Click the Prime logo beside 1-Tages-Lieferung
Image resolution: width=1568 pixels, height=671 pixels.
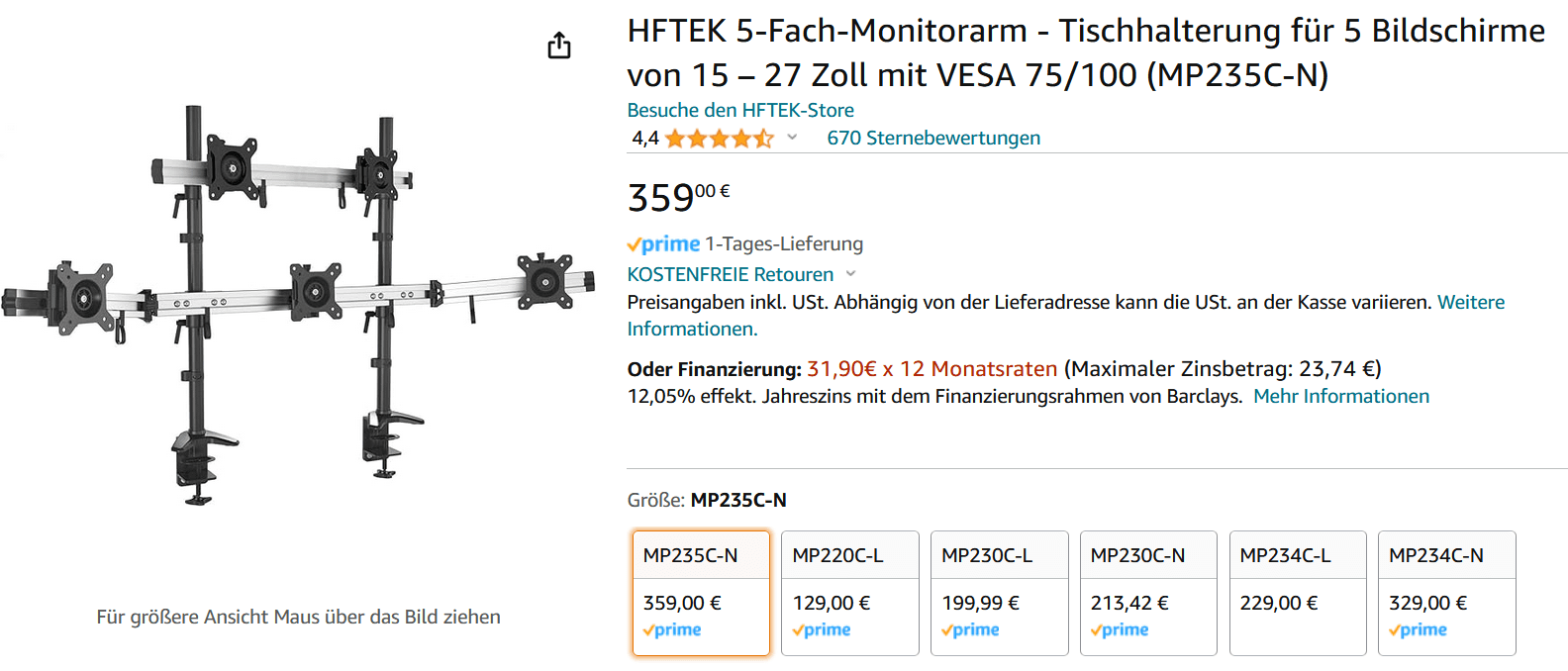pyautogui.click(x=663, y=243)
